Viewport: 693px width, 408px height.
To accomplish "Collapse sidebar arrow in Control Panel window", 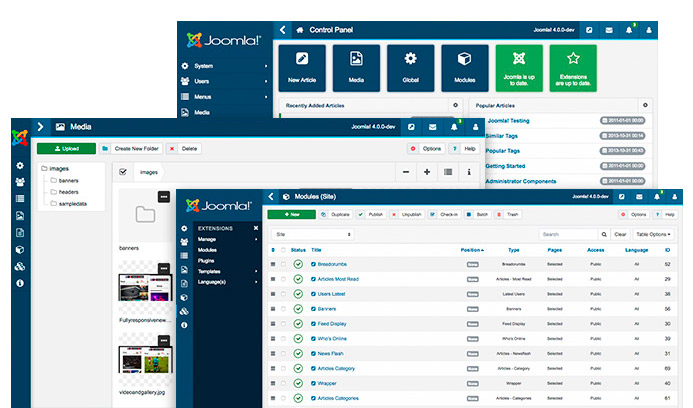I will pyautogui.click(x=282, y=30).
